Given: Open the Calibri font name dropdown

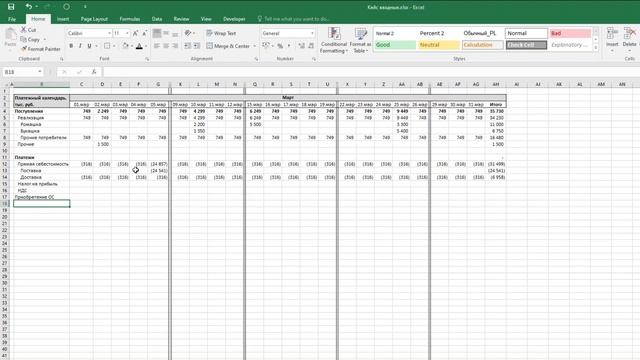Looking at the screenshot, I should (109, 33).
